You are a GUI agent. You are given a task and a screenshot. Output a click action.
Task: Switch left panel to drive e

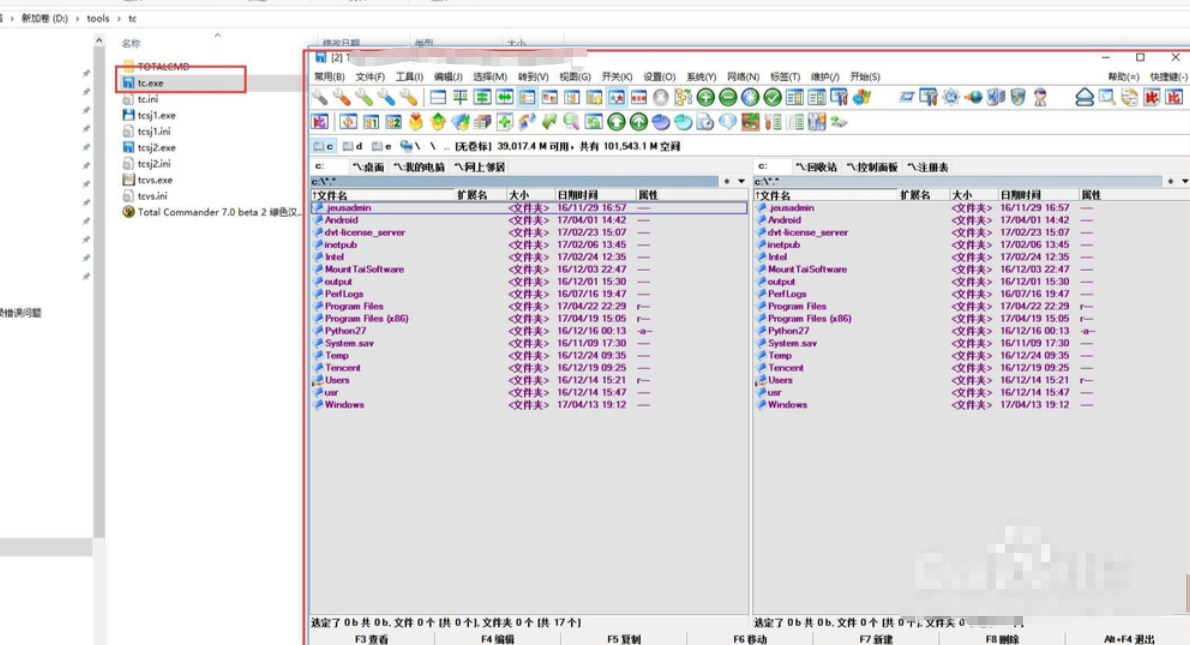click(x=382, y=146)
